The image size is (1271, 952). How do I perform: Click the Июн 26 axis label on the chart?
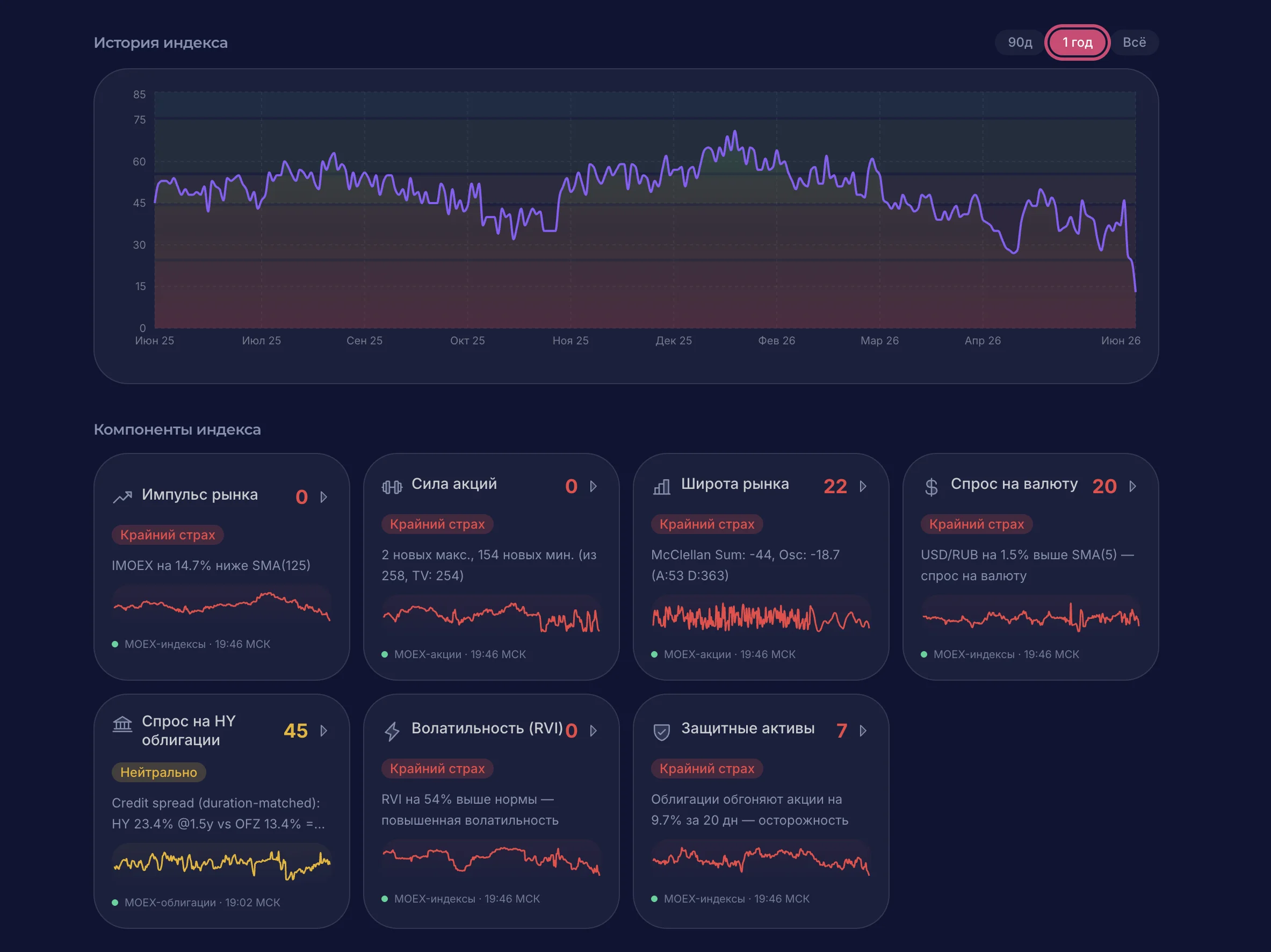[1121, 341]
